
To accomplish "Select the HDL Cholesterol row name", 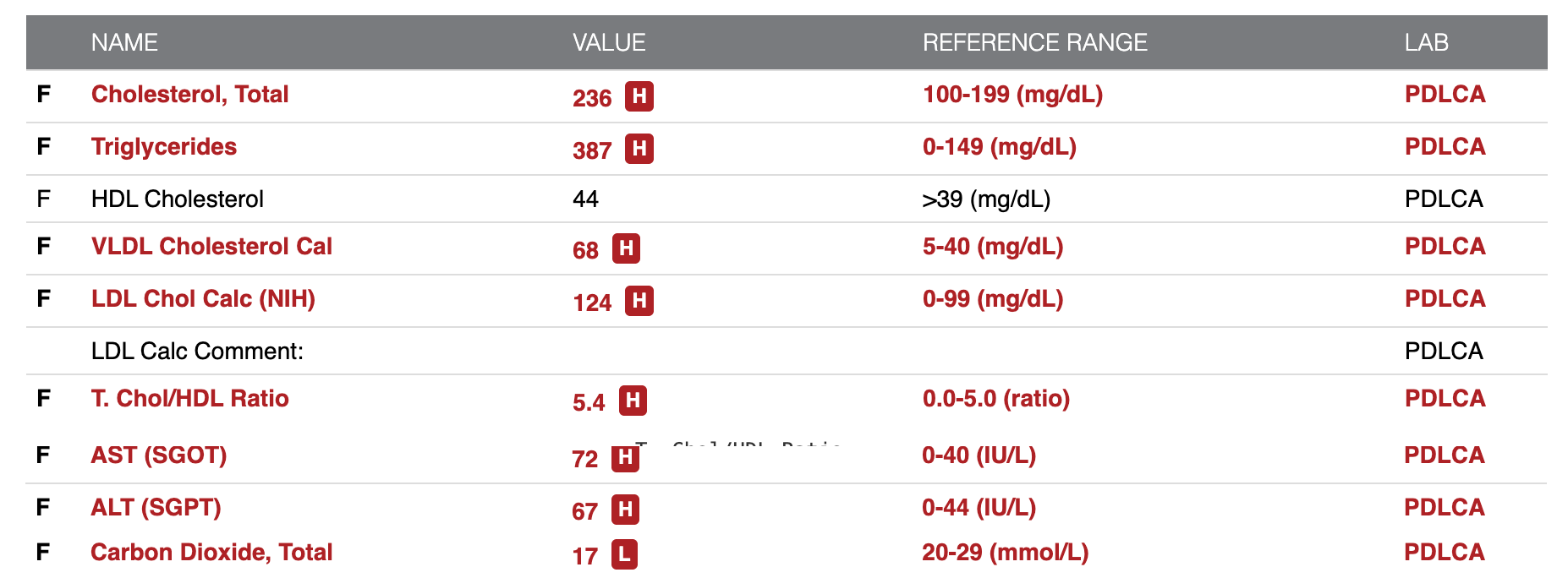I will [178, 199].
